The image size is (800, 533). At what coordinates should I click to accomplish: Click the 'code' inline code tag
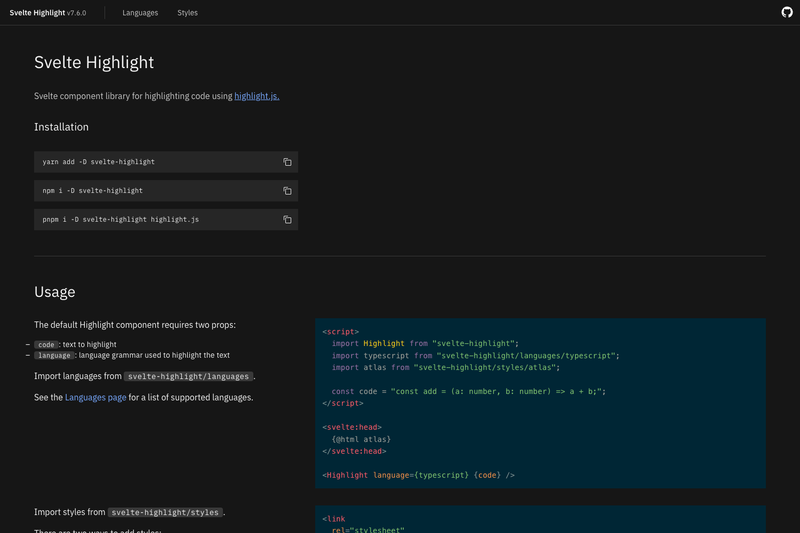(46, 345)
